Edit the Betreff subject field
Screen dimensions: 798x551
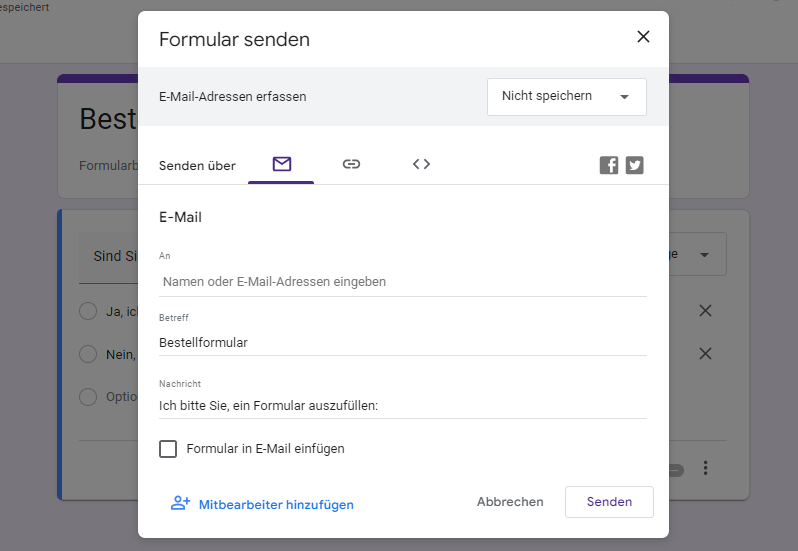(x=402, y=343)
